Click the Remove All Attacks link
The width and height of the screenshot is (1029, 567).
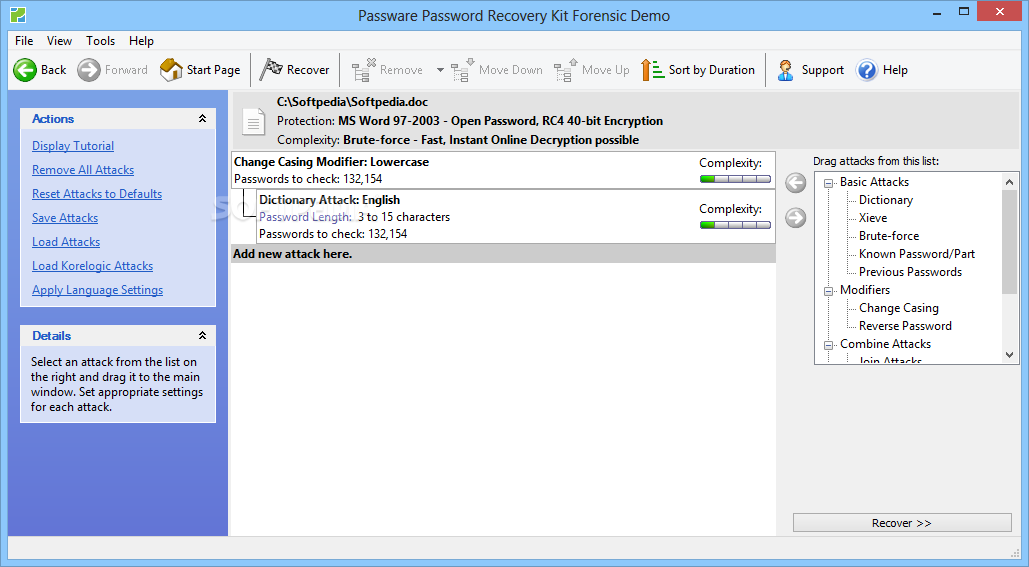point(83,170)
